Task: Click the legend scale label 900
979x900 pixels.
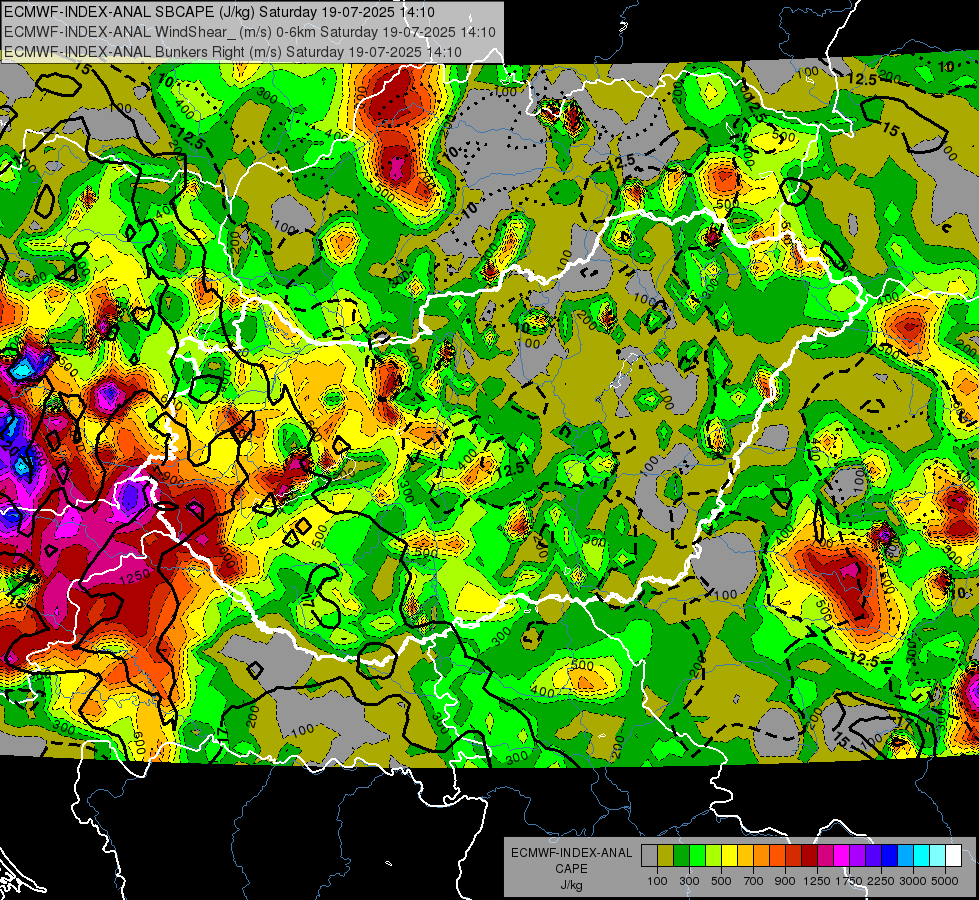Action: coord(785,881)
